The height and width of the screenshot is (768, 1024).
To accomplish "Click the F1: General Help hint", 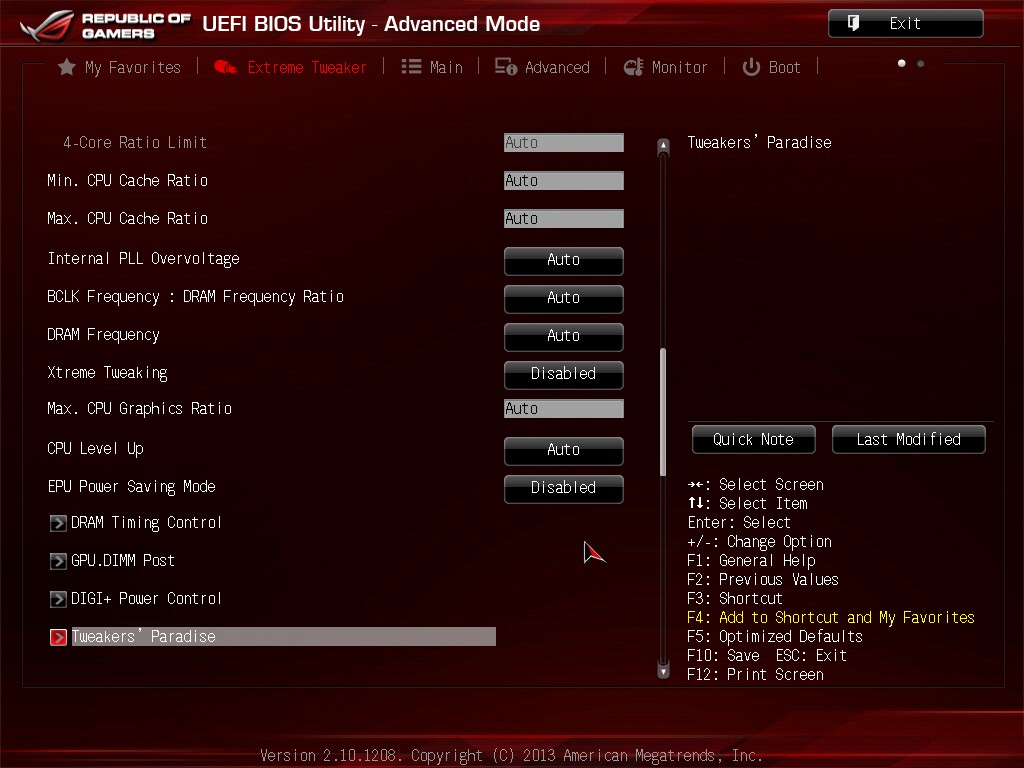I will click(x=751, y=561).
